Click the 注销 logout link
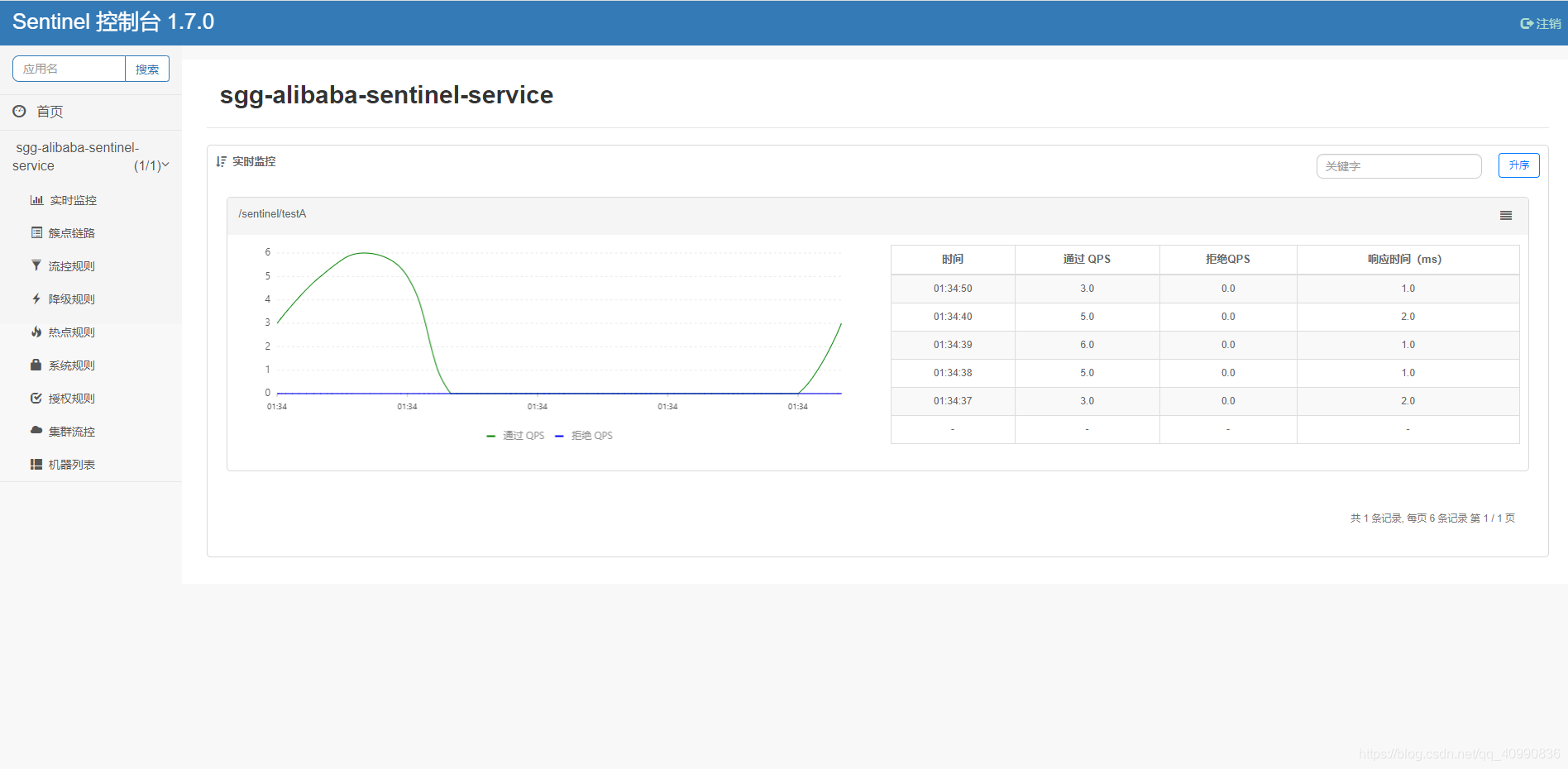Screen dimensions: 1568x769 point(1549,24)
